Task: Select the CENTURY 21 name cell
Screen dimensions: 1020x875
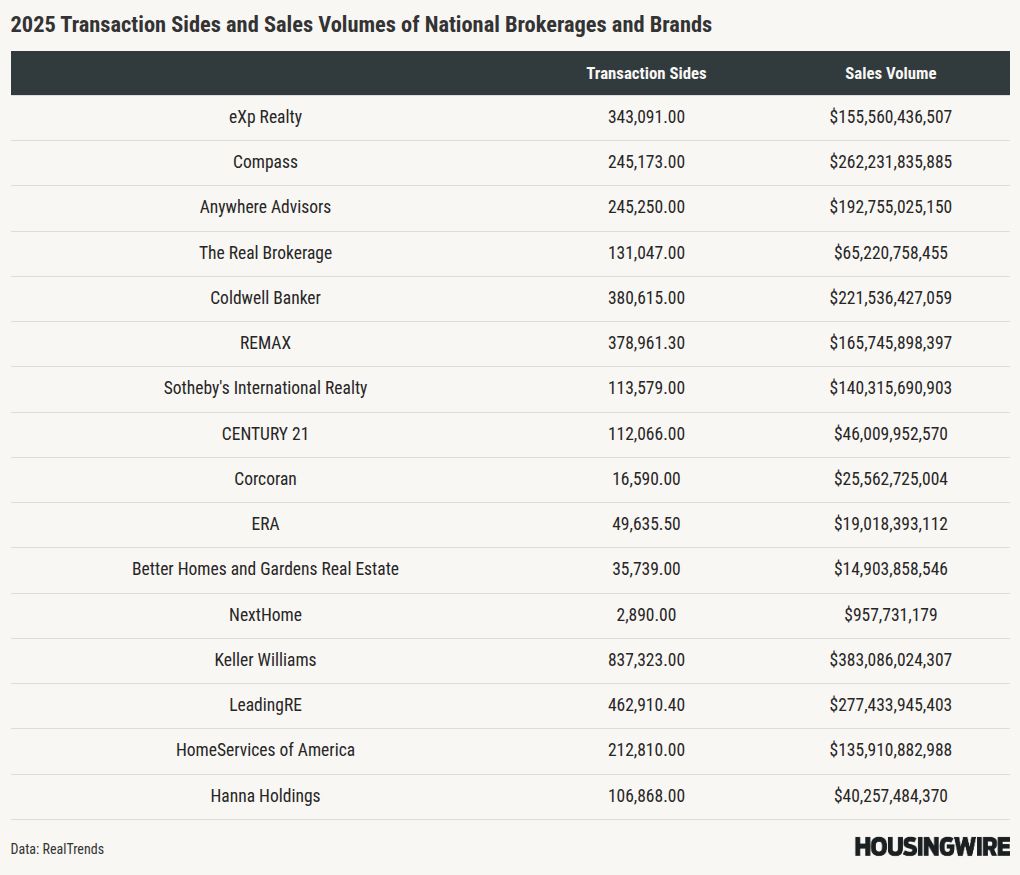Action: [265, 434]
